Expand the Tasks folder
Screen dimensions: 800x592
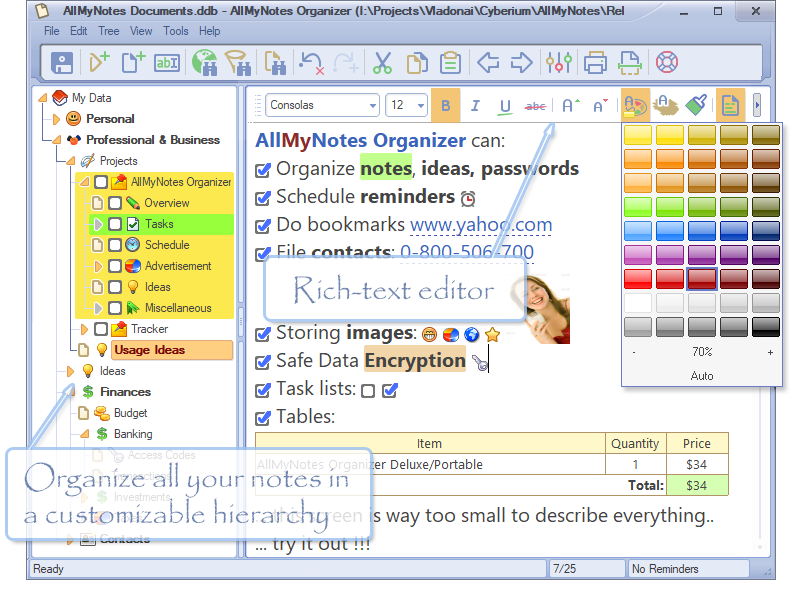point(98,224)
